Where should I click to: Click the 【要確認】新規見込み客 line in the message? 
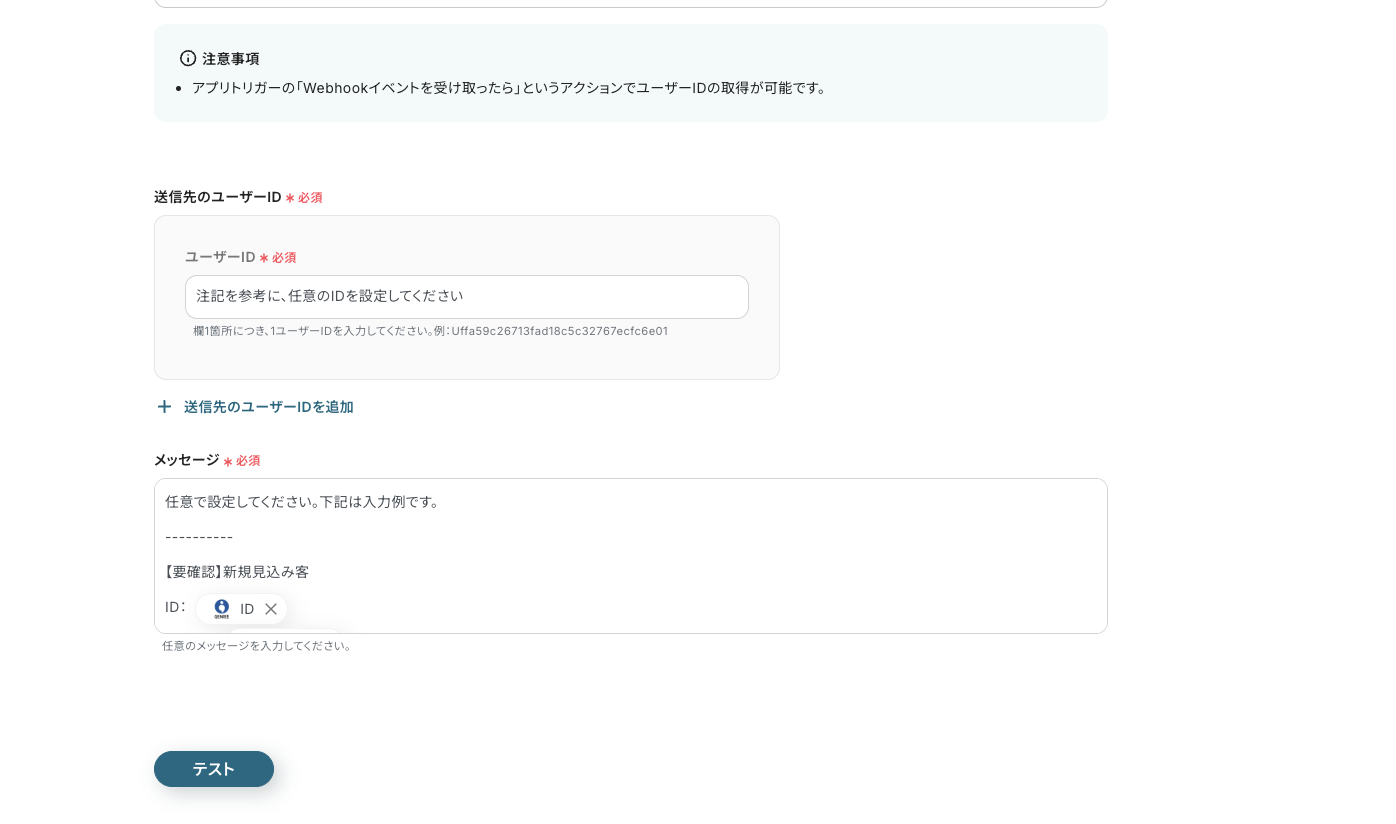[x=235, y=571]
